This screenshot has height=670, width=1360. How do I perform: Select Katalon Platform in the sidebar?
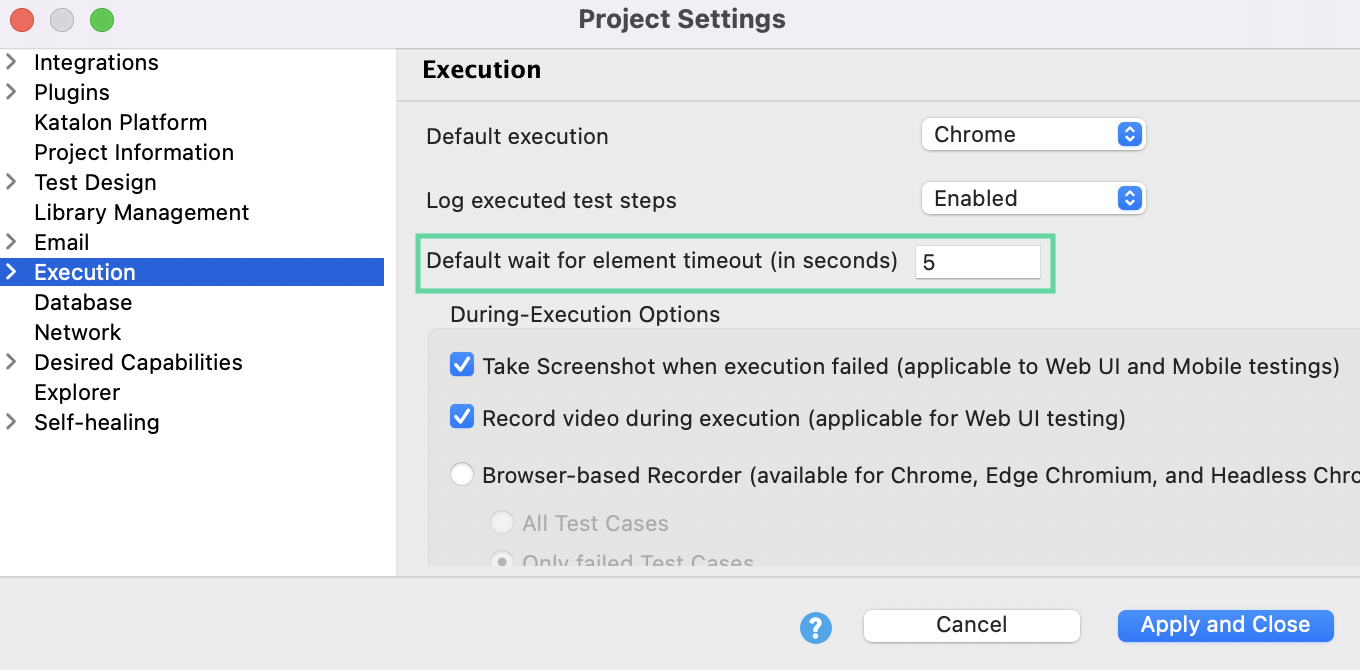(120, 122)
